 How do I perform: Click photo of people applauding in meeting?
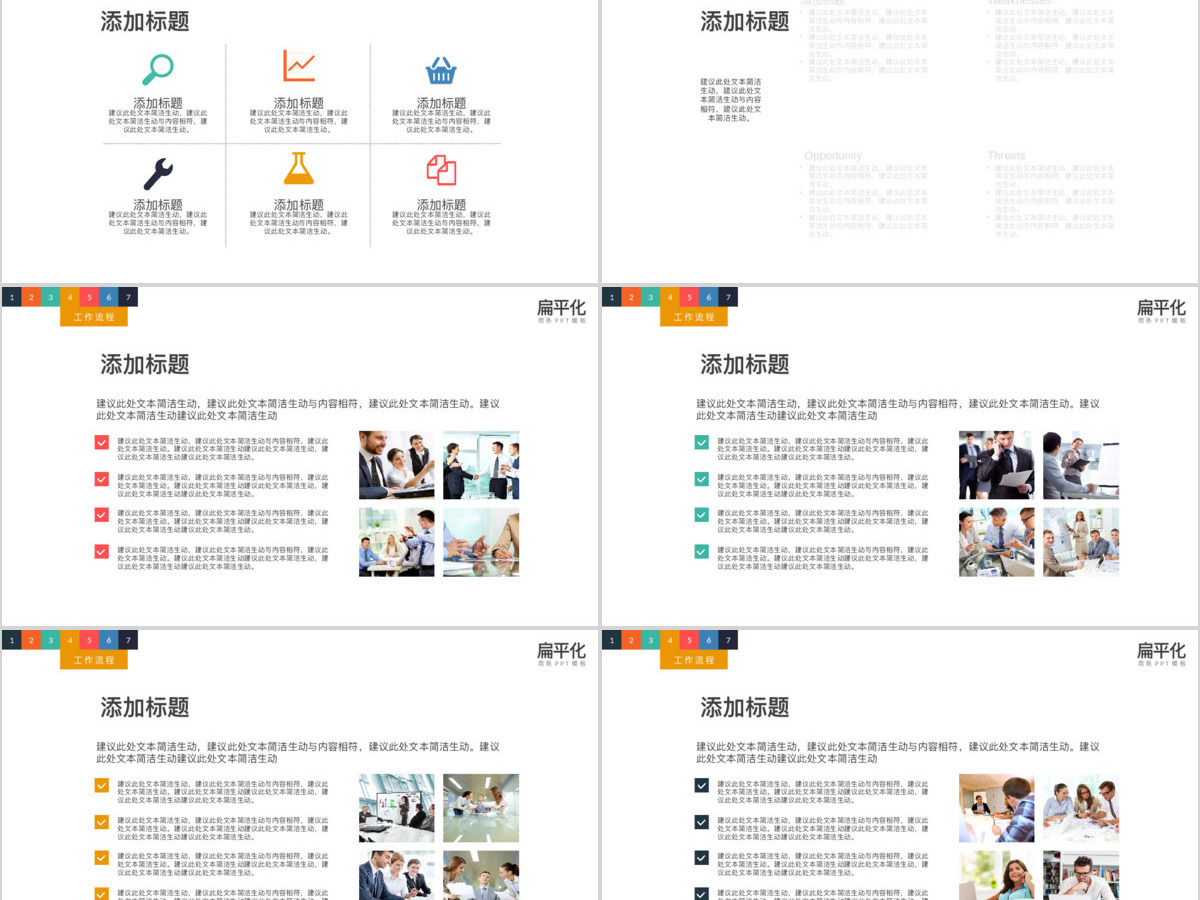pos(397,542)
